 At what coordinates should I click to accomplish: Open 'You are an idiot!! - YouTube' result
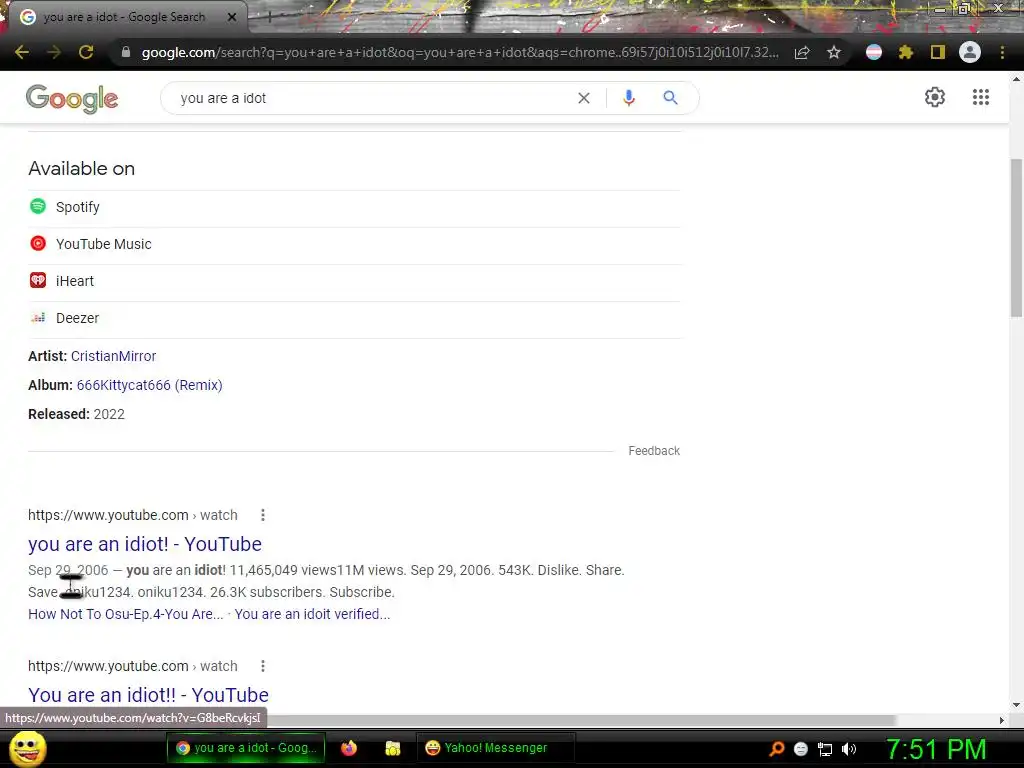pos(148,695)
